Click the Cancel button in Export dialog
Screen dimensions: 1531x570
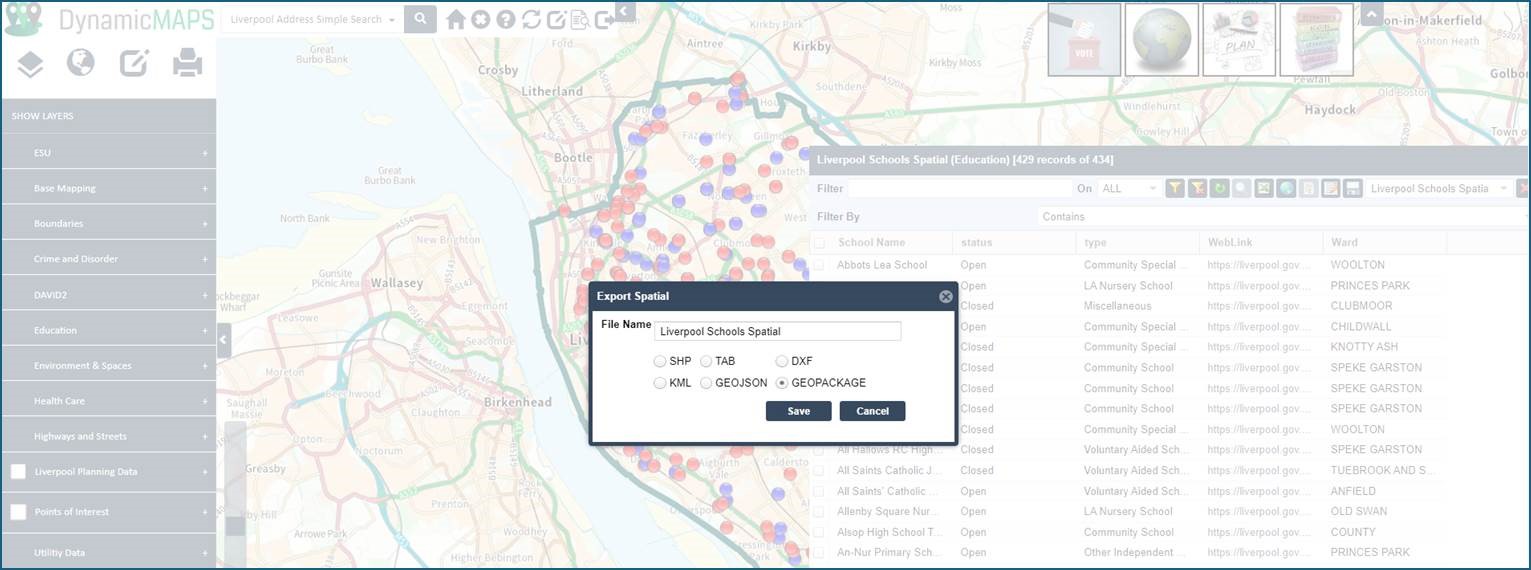pyautogui.click(x=872, y=411)
